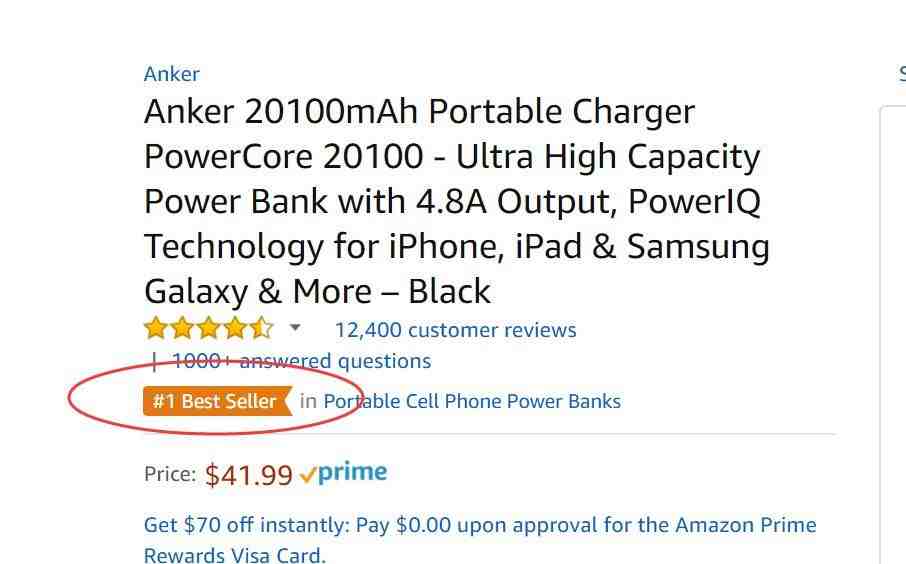906x564 pixels.
Task: Open the 12,400 customer reviews link
Action: click(455, 330)
